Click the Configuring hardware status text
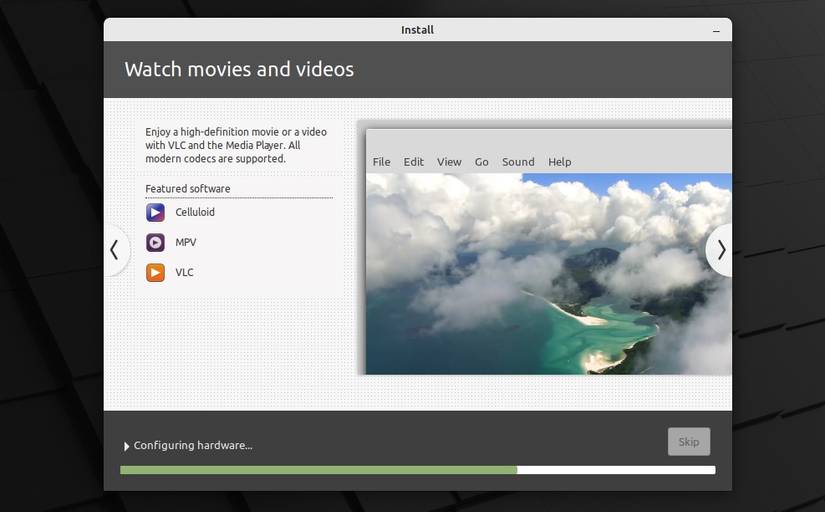This screenshot has height=512, width=825. [x=193, y=445]
